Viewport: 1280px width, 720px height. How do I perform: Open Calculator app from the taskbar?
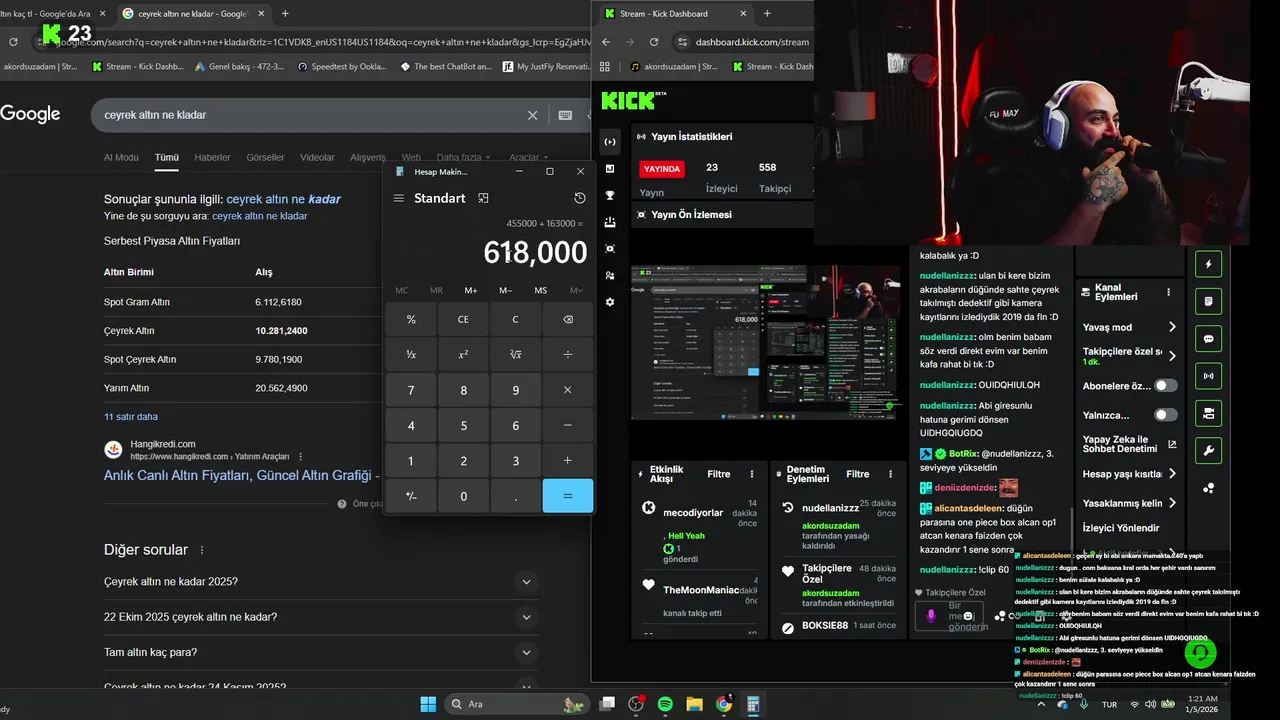coord(753,704)
